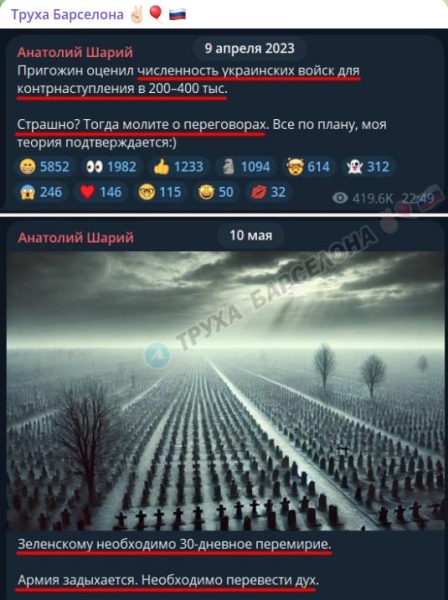Click the kiss mark reaction 32

point(269,192)
